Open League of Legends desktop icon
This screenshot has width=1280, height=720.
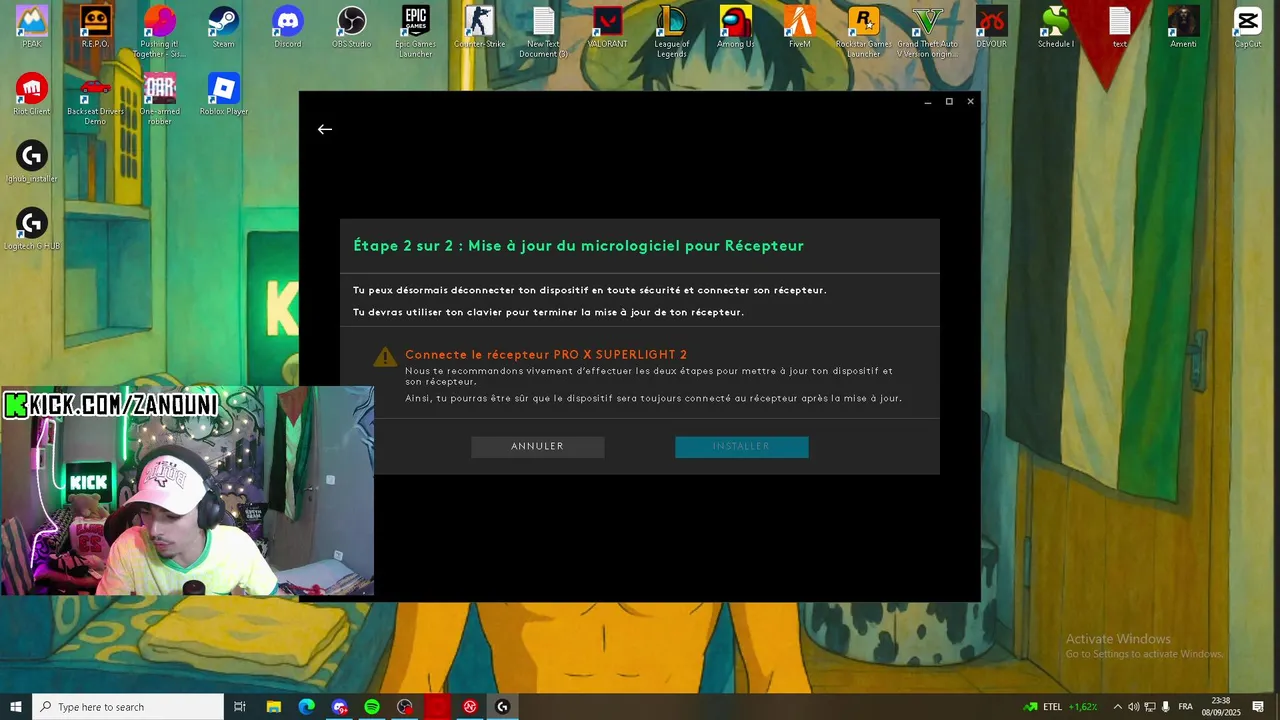click(x=672, y=32)
